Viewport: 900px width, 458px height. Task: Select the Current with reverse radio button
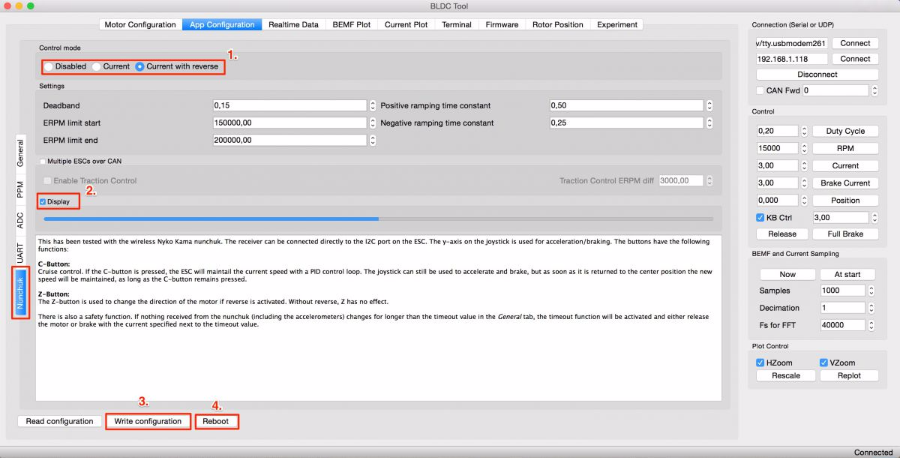coord(141,66)
